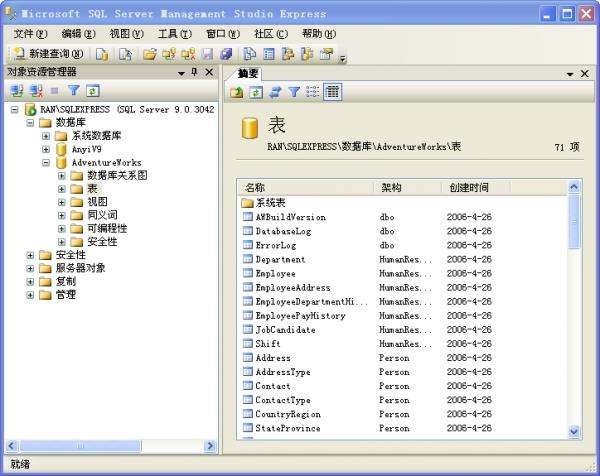600x476 pixels.
Task: Click the synchronize arrows icon in summary toolbar
Action: point(275,92)
